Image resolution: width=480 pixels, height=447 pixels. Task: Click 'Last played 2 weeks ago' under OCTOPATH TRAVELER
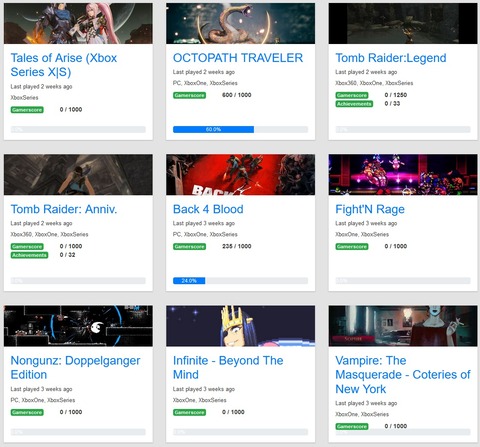204,72
